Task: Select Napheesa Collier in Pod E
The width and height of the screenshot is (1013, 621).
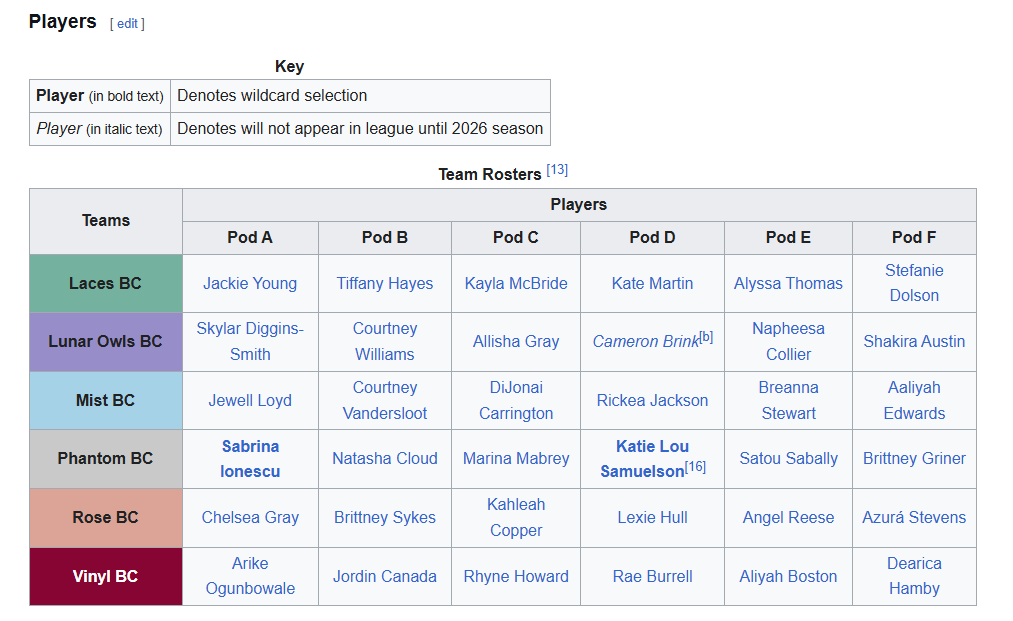Action: 788,341
